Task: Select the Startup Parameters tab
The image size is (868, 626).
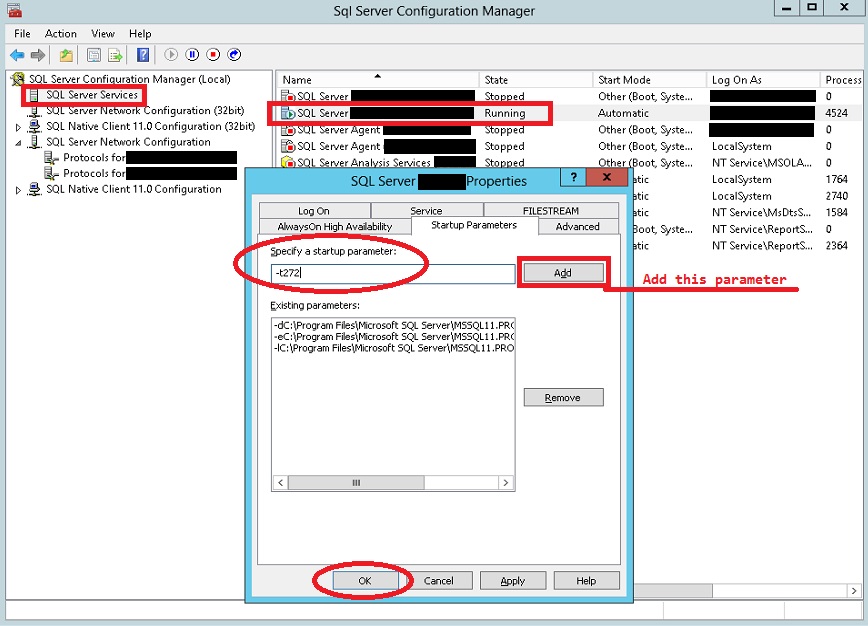Action: click(x=474, y=225)
